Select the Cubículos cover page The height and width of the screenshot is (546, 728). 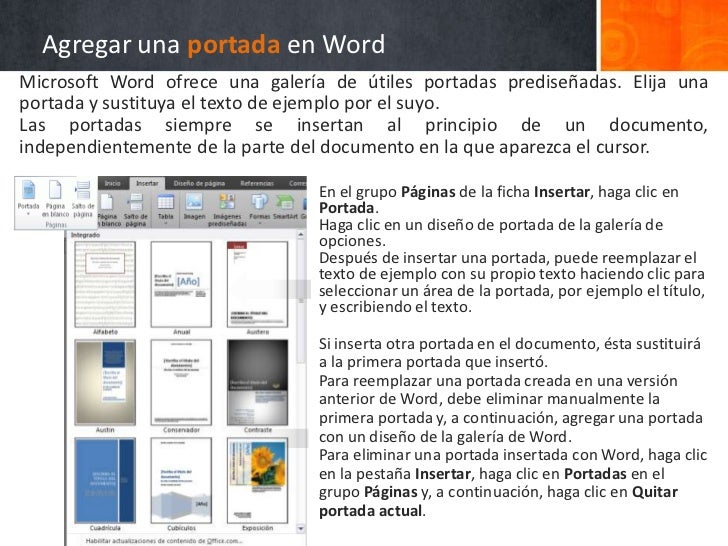pos(181,480)
